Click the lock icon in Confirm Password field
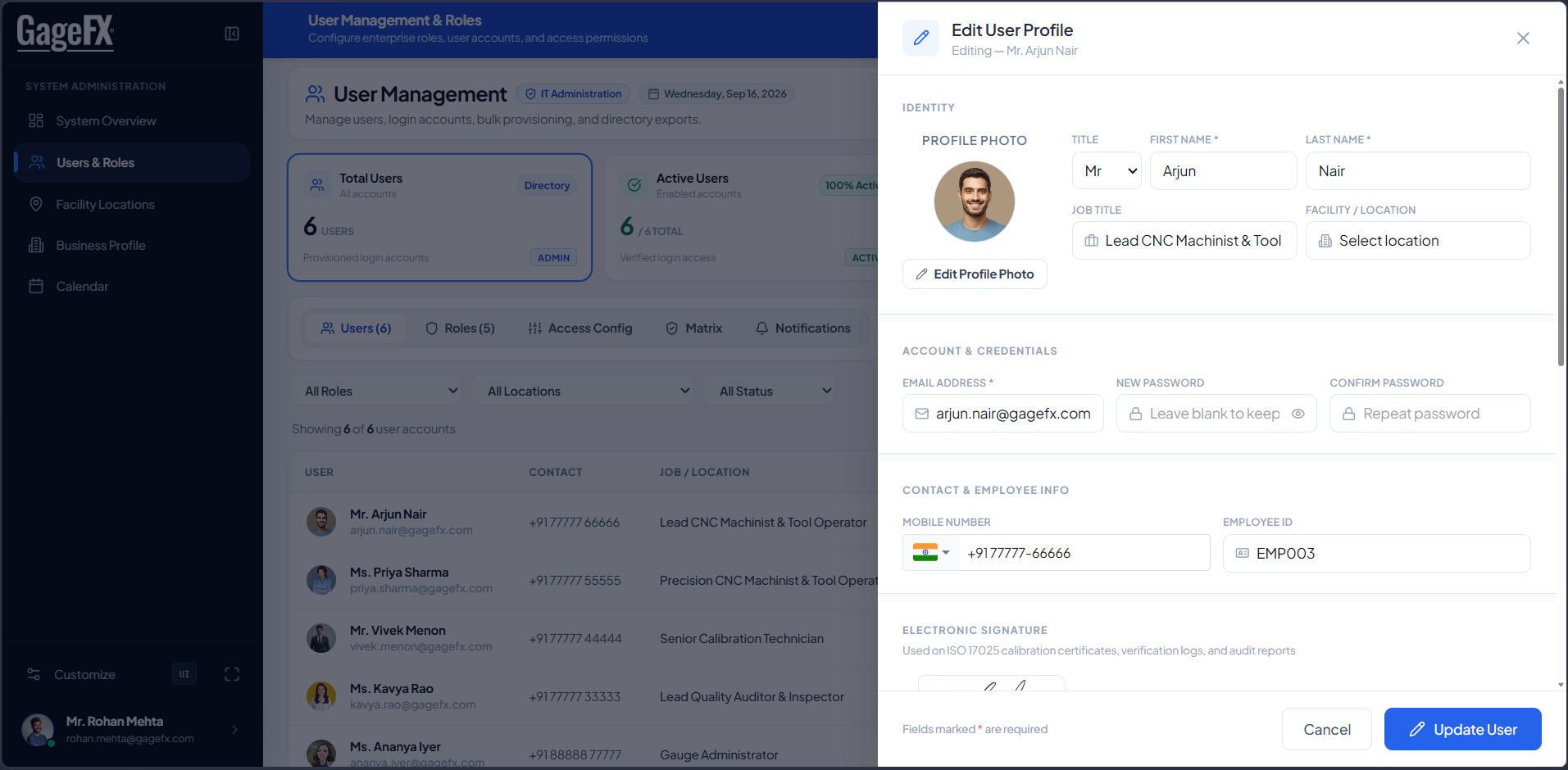 (1348, 414)
